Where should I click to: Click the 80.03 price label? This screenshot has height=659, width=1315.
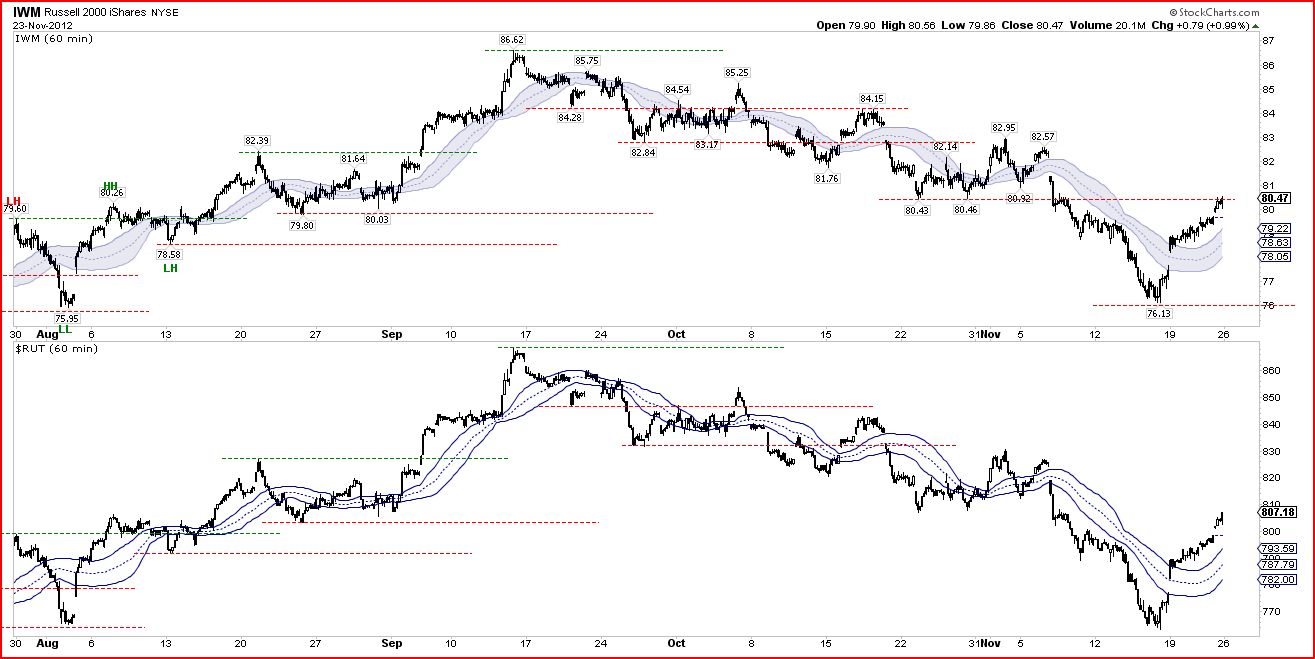376,218
